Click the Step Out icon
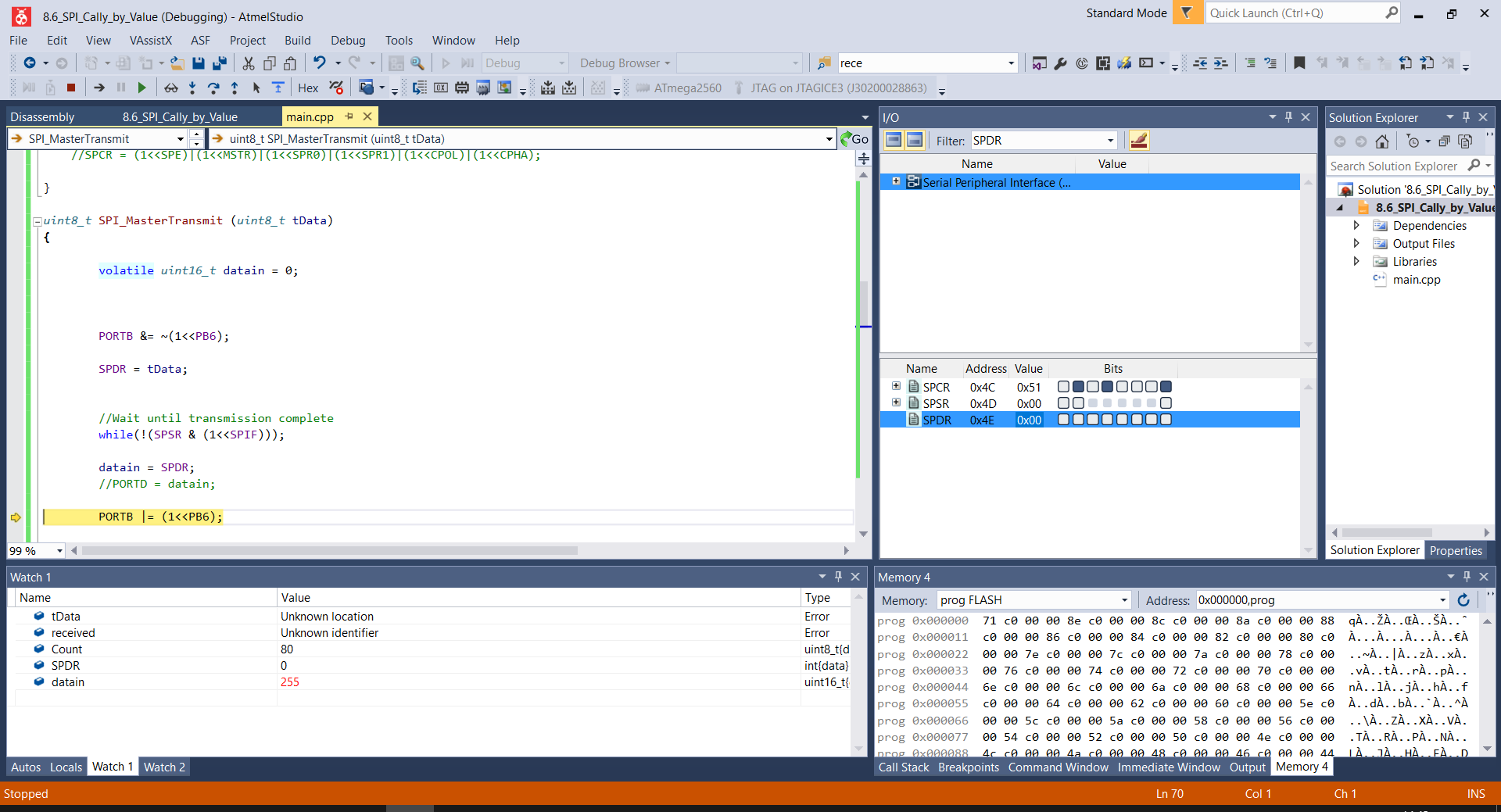Viewport: 1501px width, 812px height. [235, 88]
